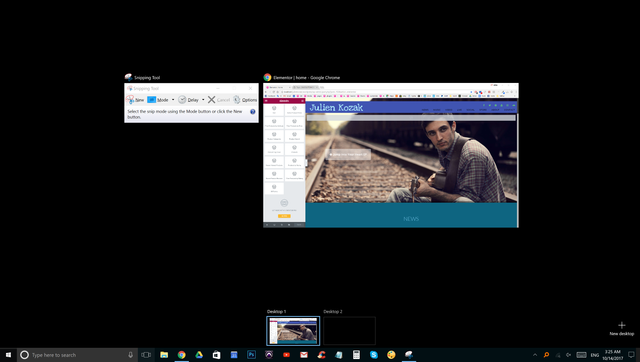Screen dimensions: 640x362
Task: Click the Cortana circle icon
Action: pyautogui.click(x=24, y=355)
